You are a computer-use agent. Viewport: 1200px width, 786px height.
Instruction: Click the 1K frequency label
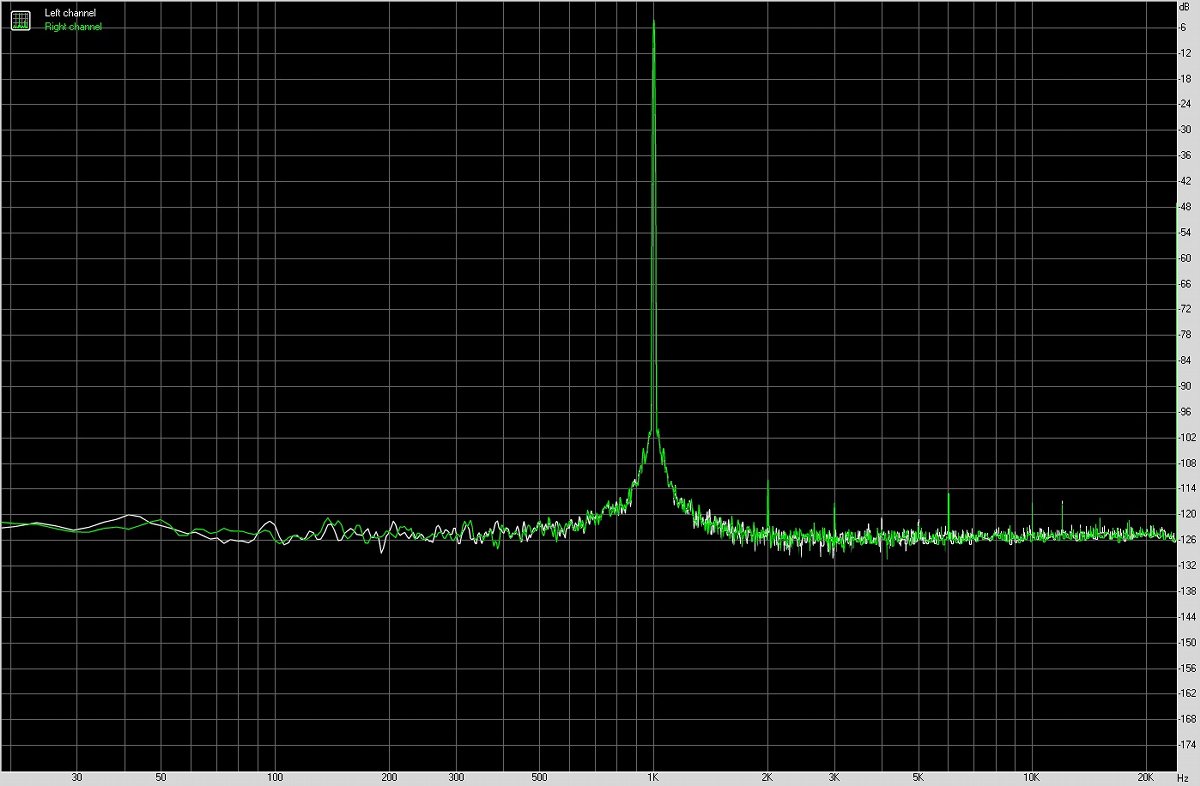click(x=653, y=777)
